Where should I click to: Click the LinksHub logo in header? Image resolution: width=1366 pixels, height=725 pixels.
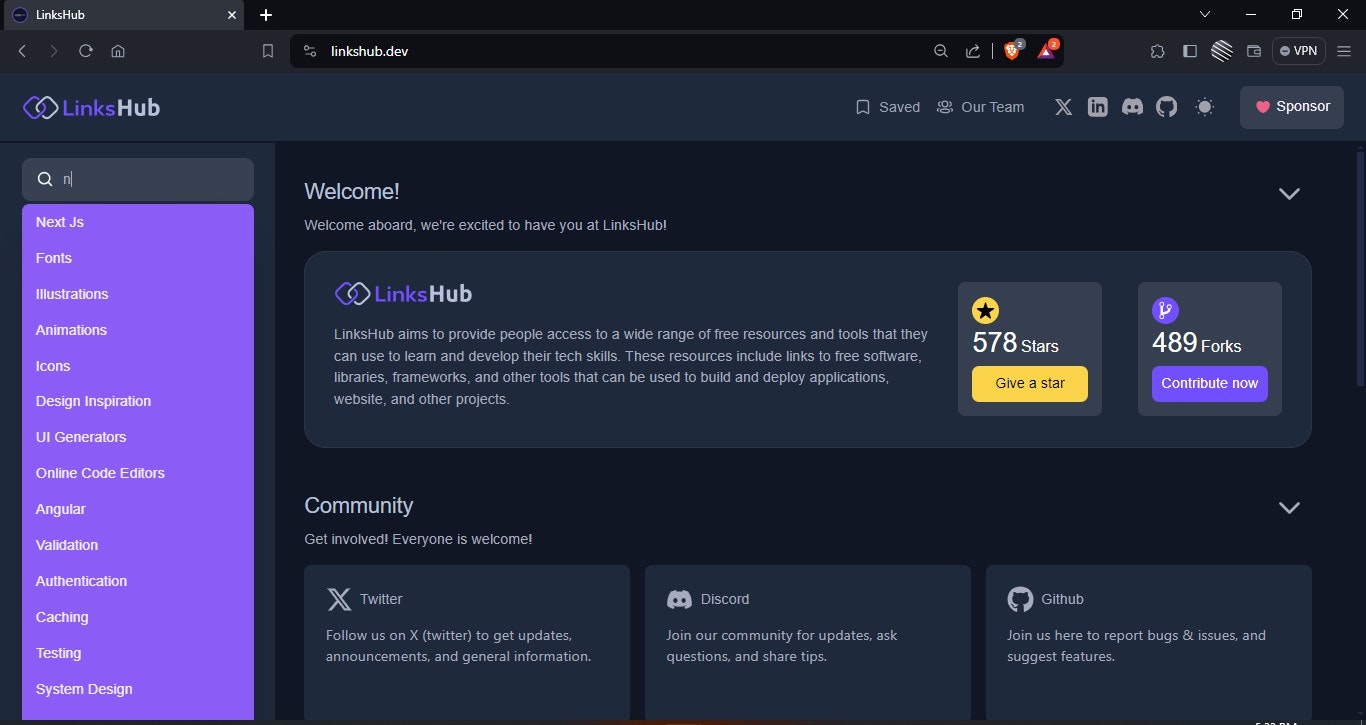pyautogui.click(x=92, y=107)
